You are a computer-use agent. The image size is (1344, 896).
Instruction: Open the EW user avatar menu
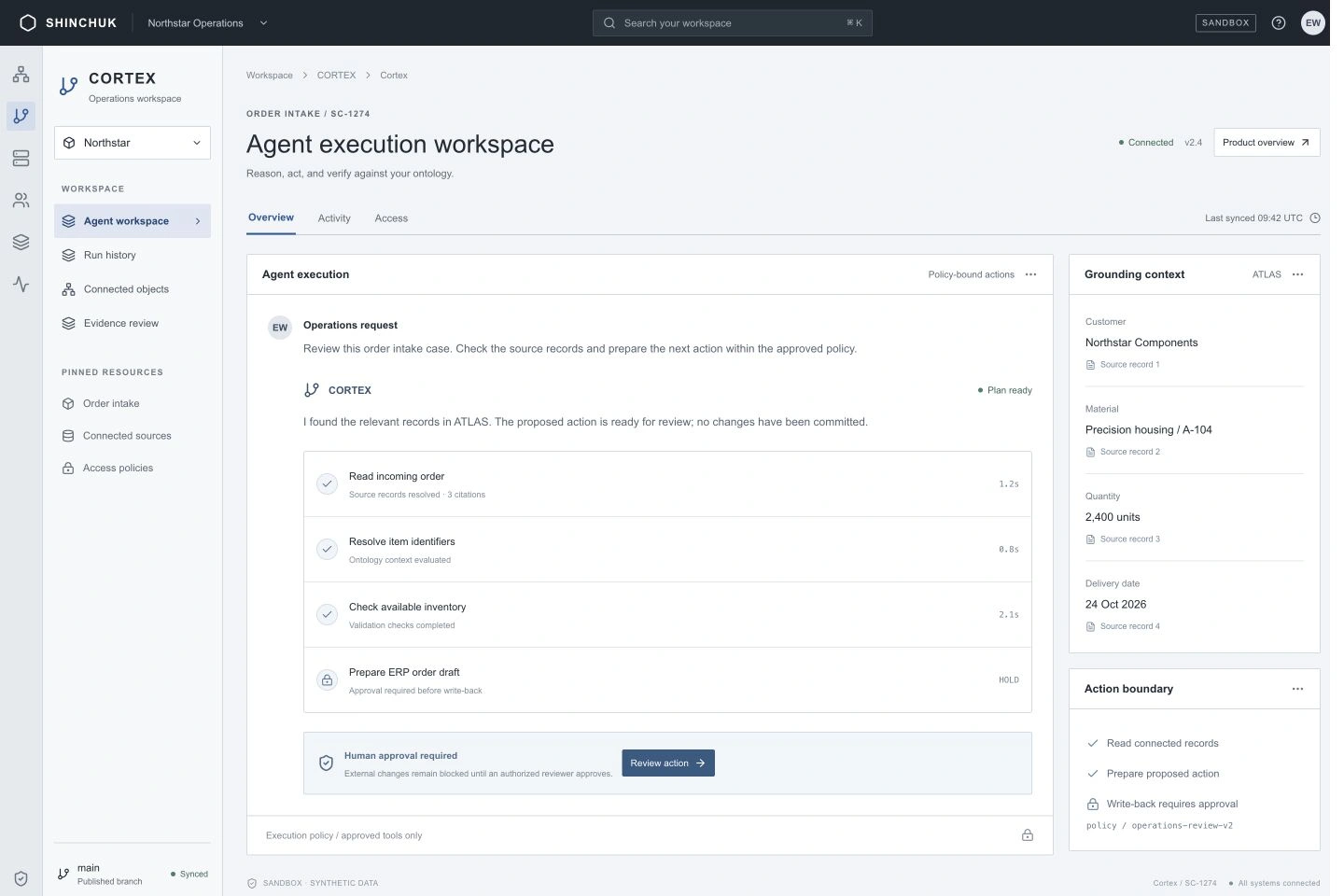pos(1313,23)
